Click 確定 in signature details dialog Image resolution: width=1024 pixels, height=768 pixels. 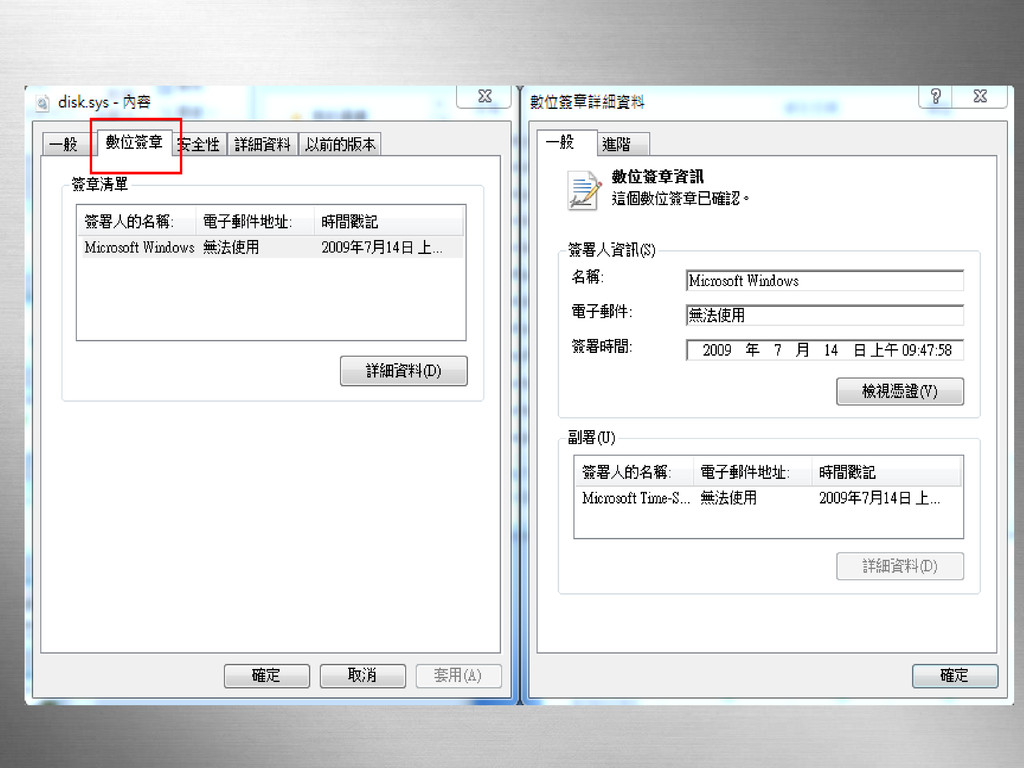(x=955, y=675)
